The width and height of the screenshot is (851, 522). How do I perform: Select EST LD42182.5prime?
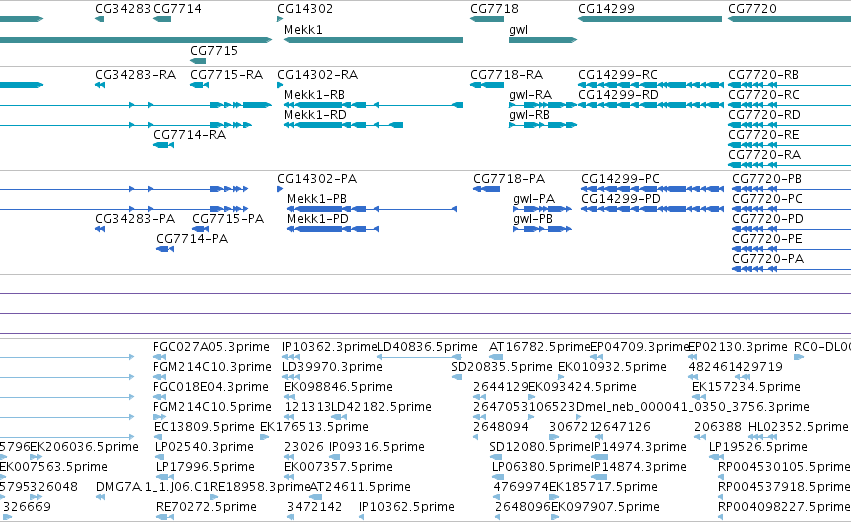pyautogui.click(x=382, y=408)
